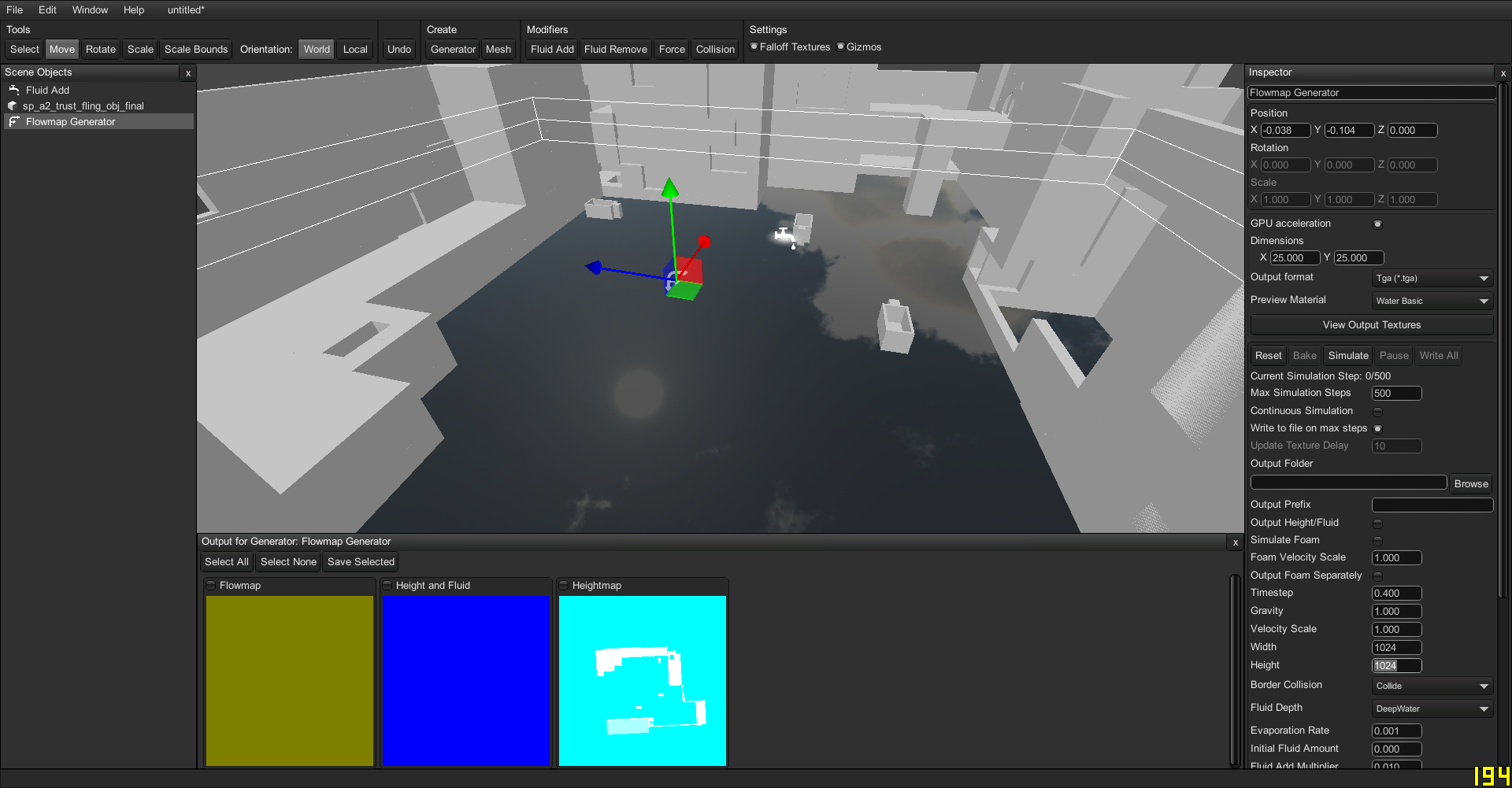Toggle the Falloff Textures setting
Screen dimensions: 1512x788
(754, 46)
